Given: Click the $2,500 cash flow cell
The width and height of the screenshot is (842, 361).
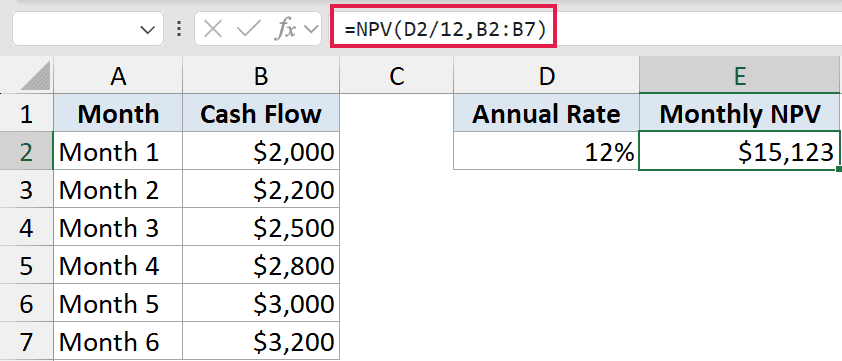Looking at the screenshot, I should point(261,228).
